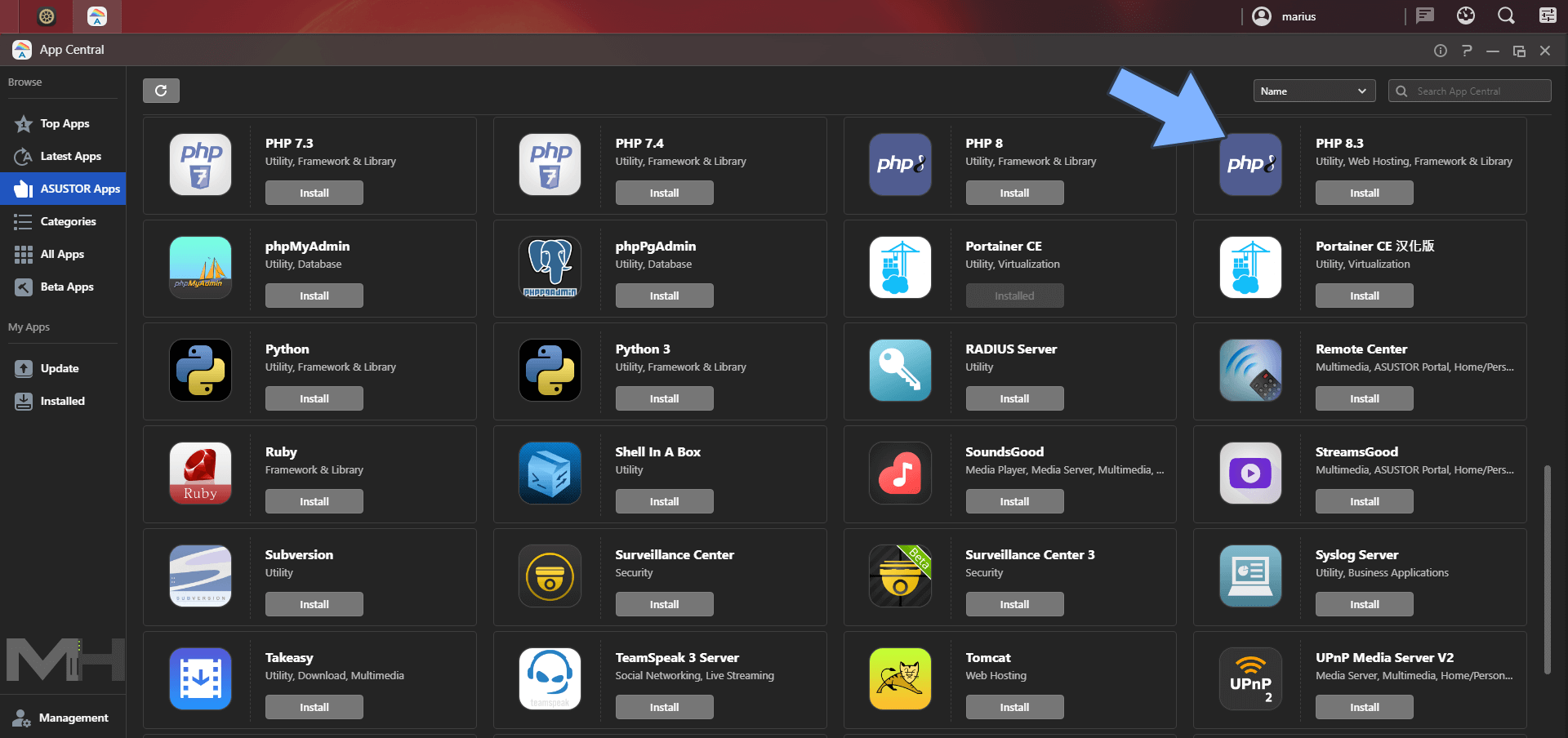Install PHP 7.3
Viewport: 1568px width, 738px height.
click(x=314, y=193)
